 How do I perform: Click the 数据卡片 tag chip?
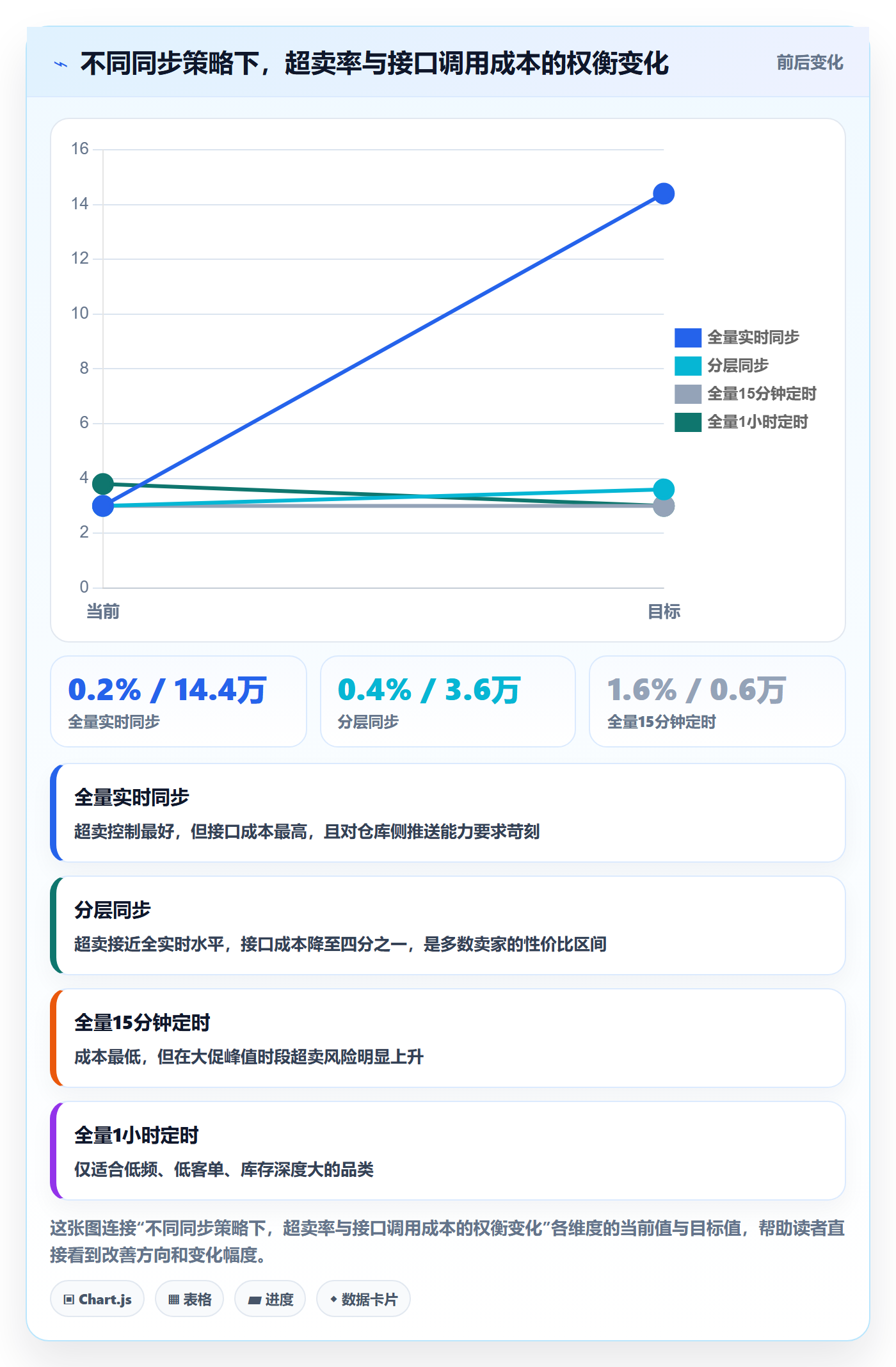363,1299
